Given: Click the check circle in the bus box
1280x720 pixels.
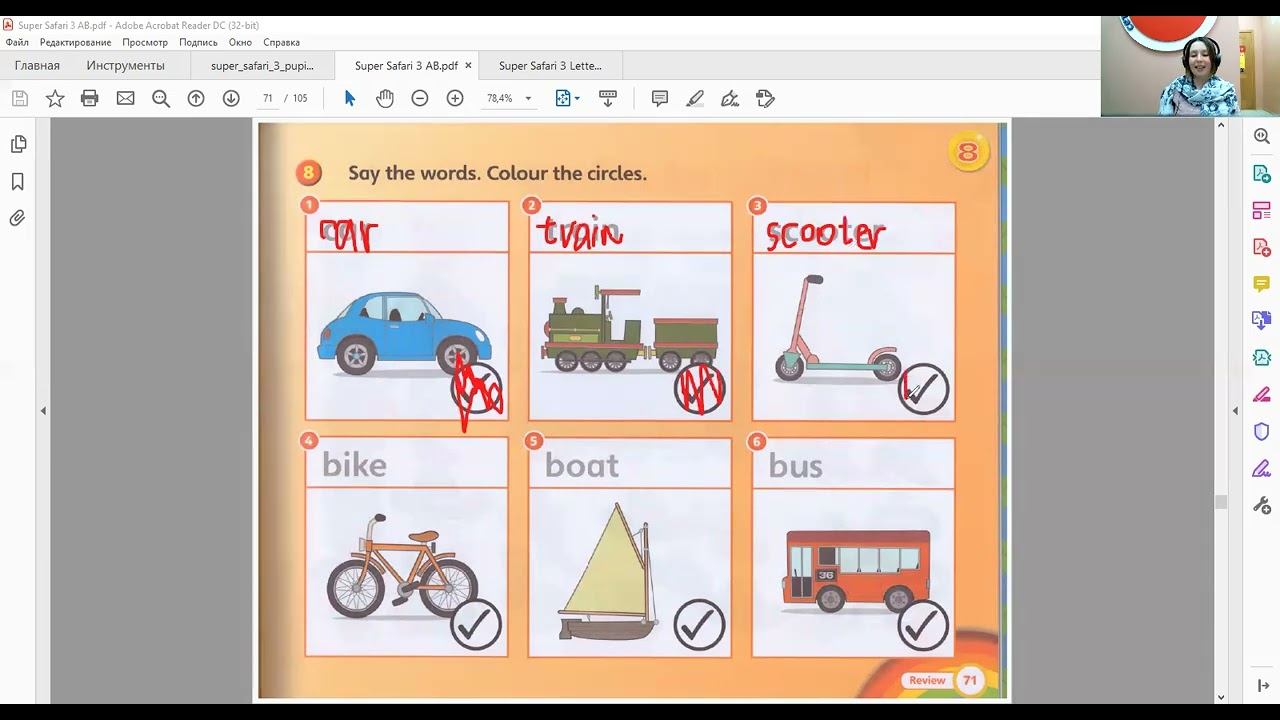Looking at the screenshot, I should [x=923, y=625].
